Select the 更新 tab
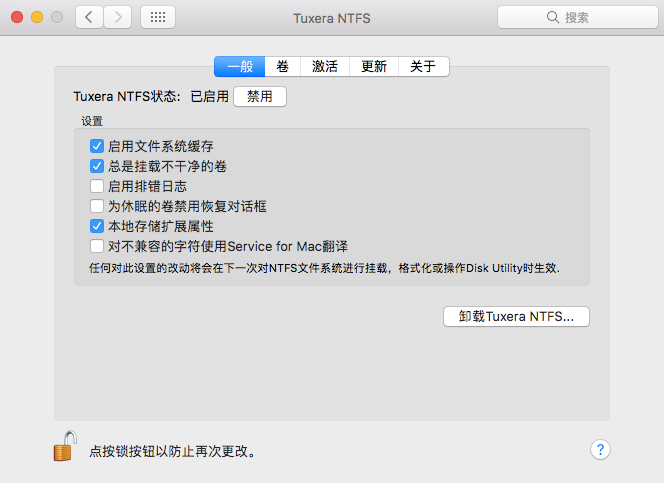Screen dimensions: 664x483 [374, 67]
